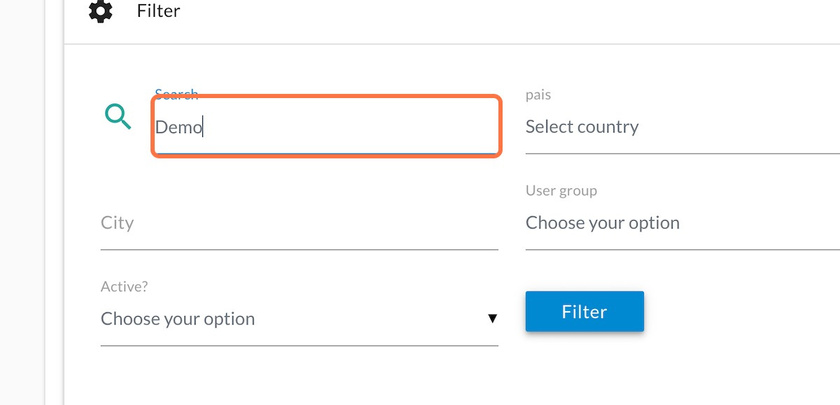Click the gray left sidebar strip
This screenshot has height=405, width=840.
click(22, 202)
